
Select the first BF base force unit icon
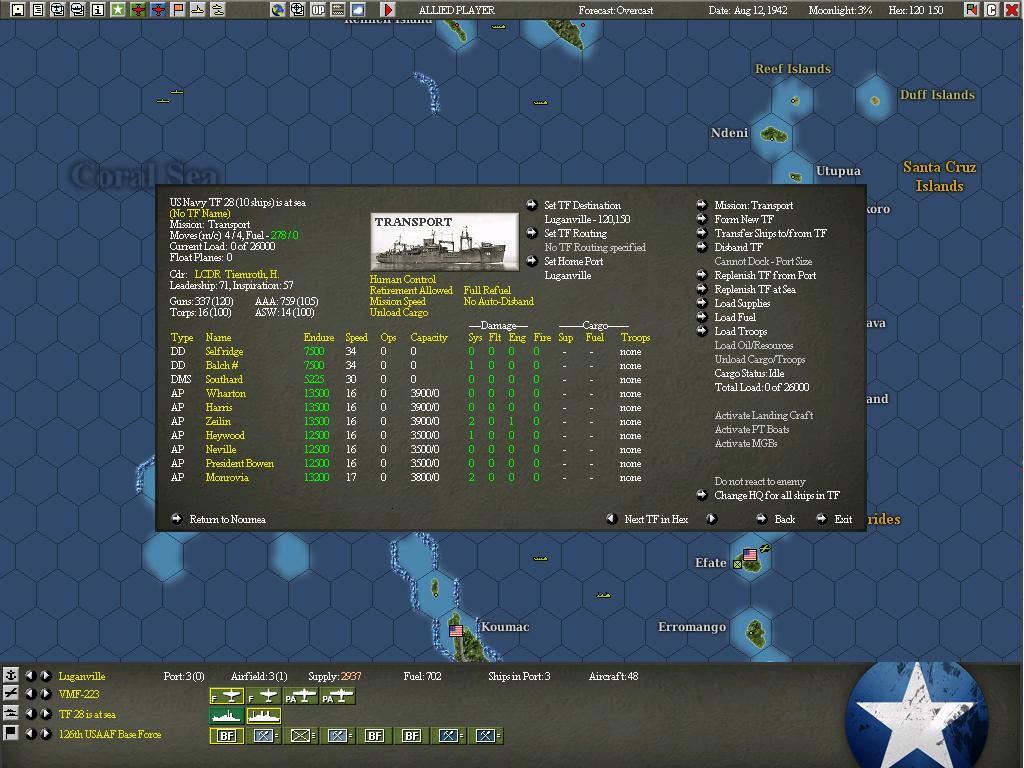pyautogui.click(x=227, y=735)
